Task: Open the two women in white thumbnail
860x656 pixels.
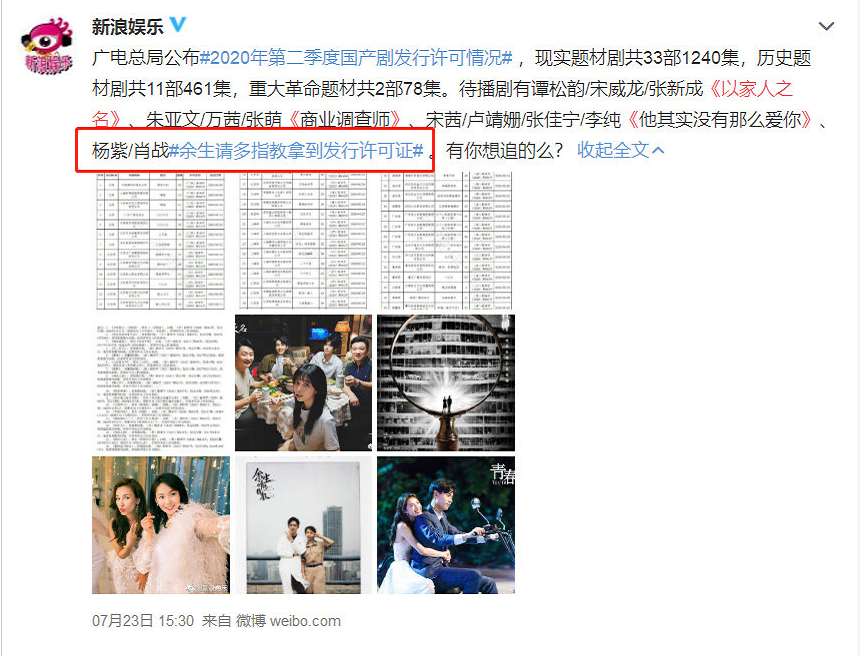Action: click(161, 525)
